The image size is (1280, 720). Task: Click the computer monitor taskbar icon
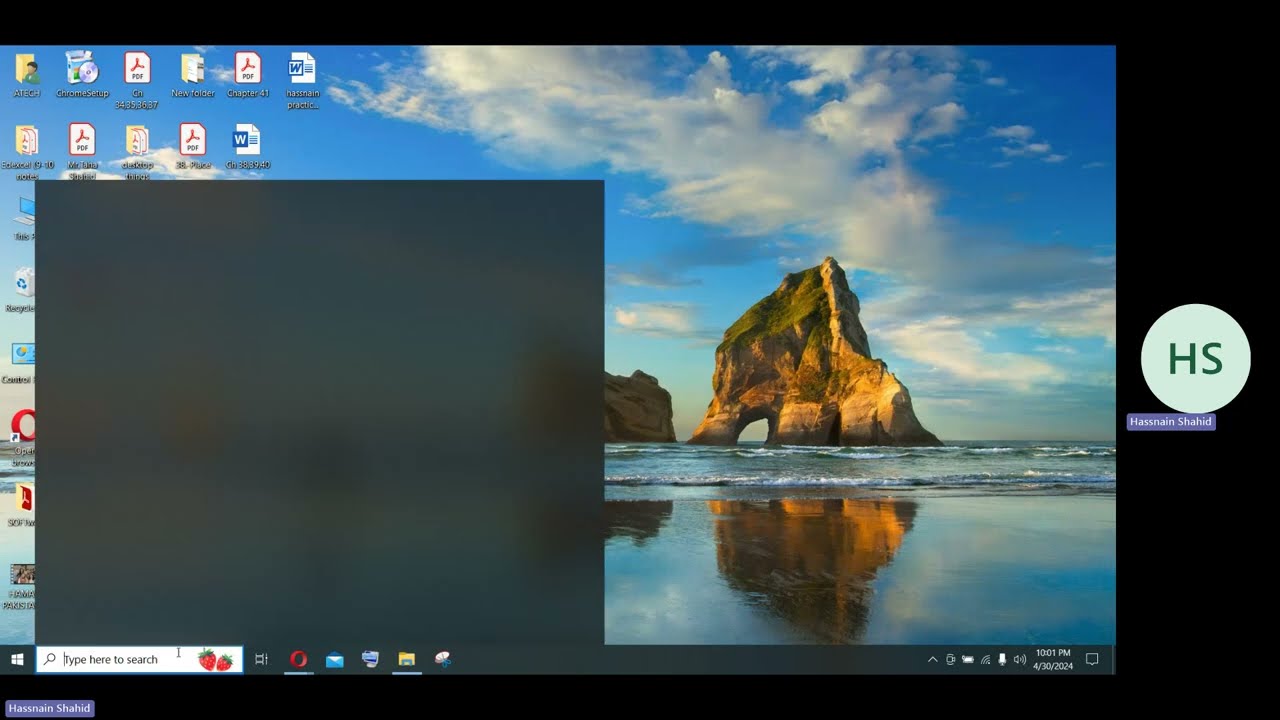(x=370, y=659)
